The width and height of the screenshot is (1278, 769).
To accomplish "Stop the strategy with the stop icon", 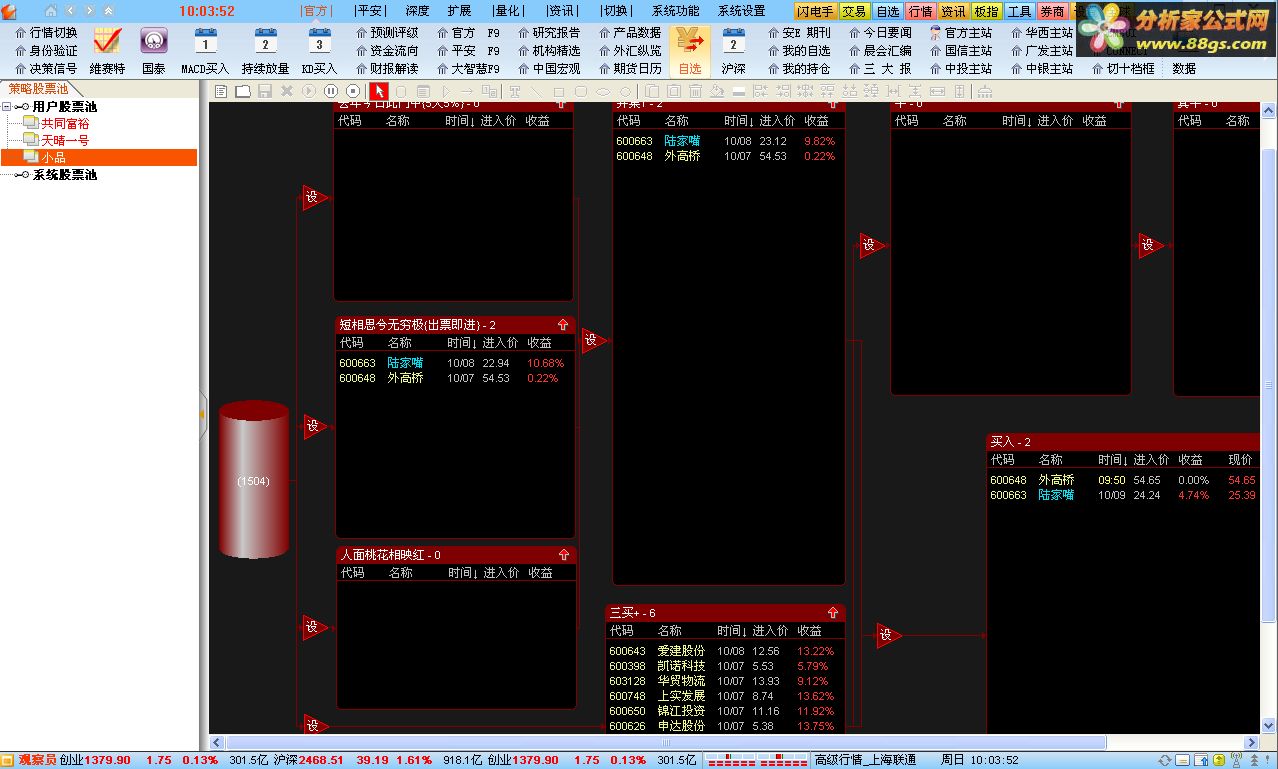I will (353, 91).
